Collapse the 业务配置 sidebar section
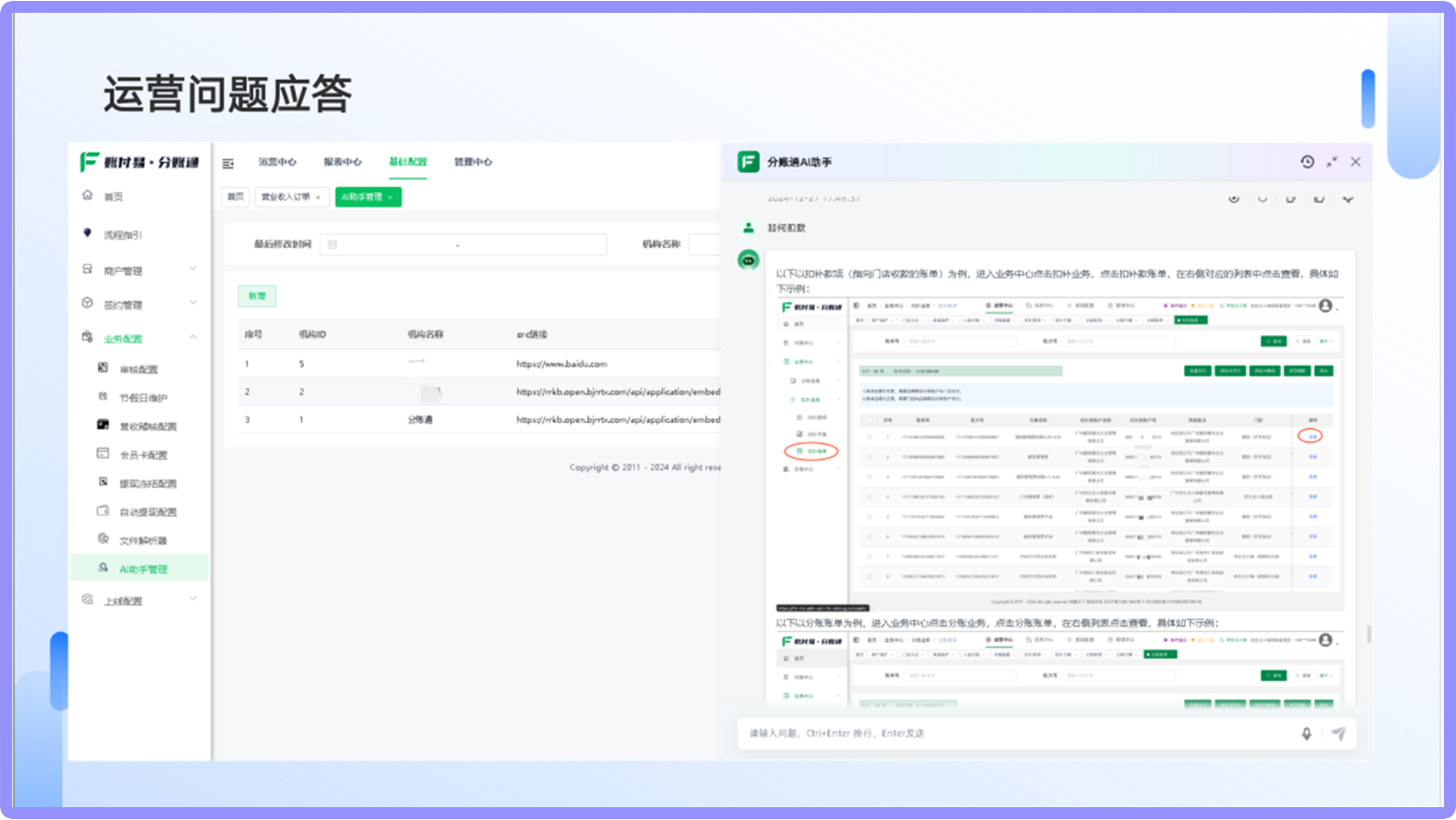Viewport: 1456px width, 820px height. (139, 338)
